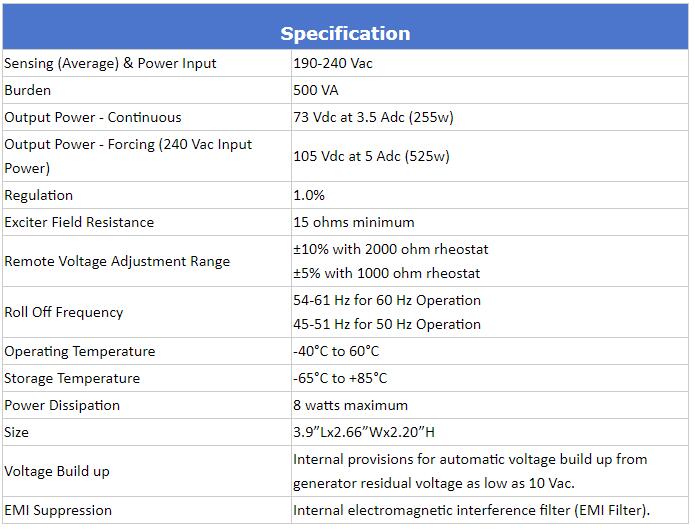Select the 8 watts maximum value
Viewport: 695px width, 529px height.
[x=350, y=405]
